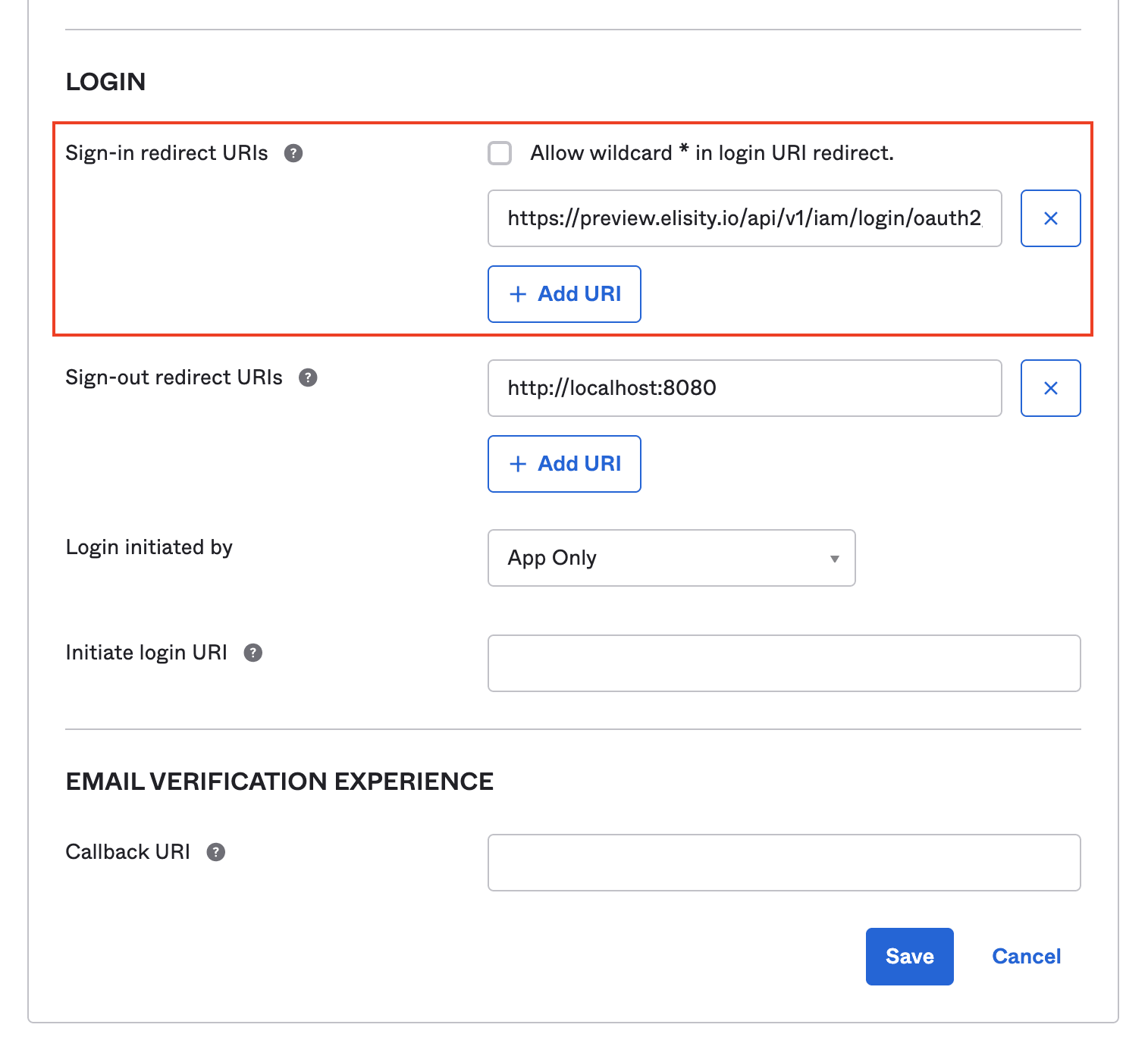Image resolution: width=1148 pixels, height=1037 pixels.
Task: Click the Initiate login URI input box
Action: 783,663
